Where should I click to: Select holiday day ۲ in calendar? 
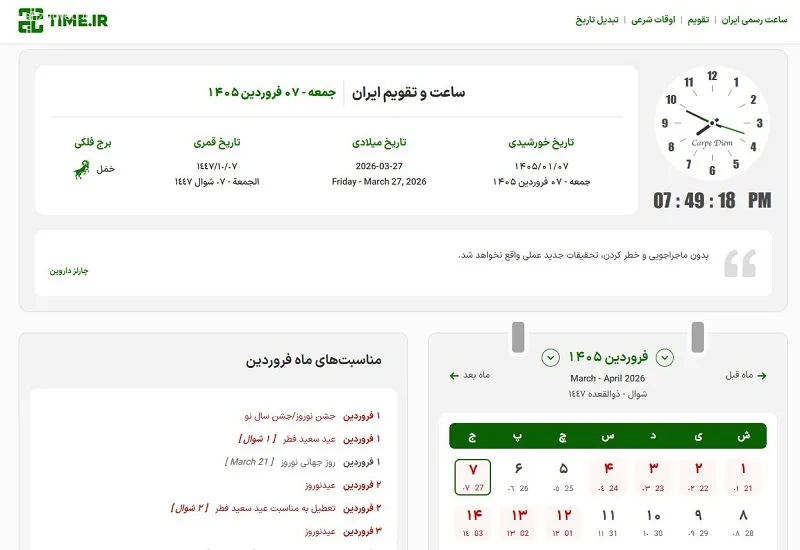[698, 477]
